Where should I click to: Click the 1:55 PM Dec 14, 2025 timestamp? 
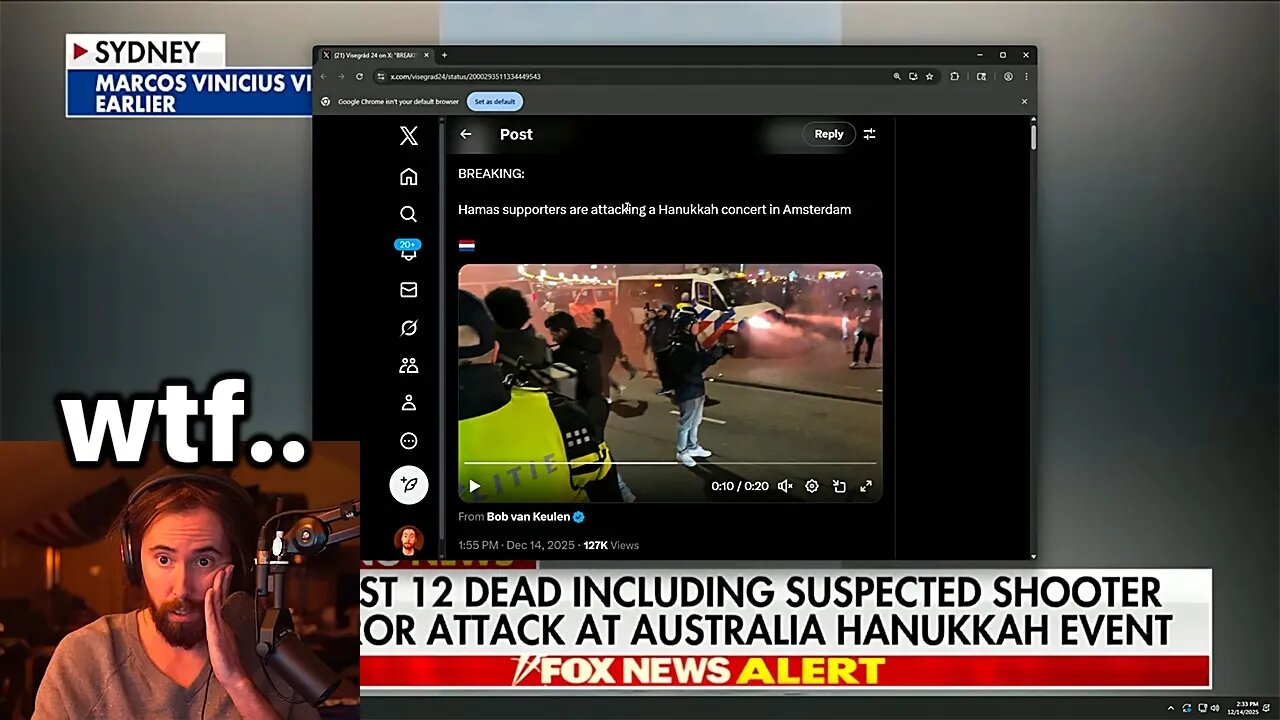point(516,545)
